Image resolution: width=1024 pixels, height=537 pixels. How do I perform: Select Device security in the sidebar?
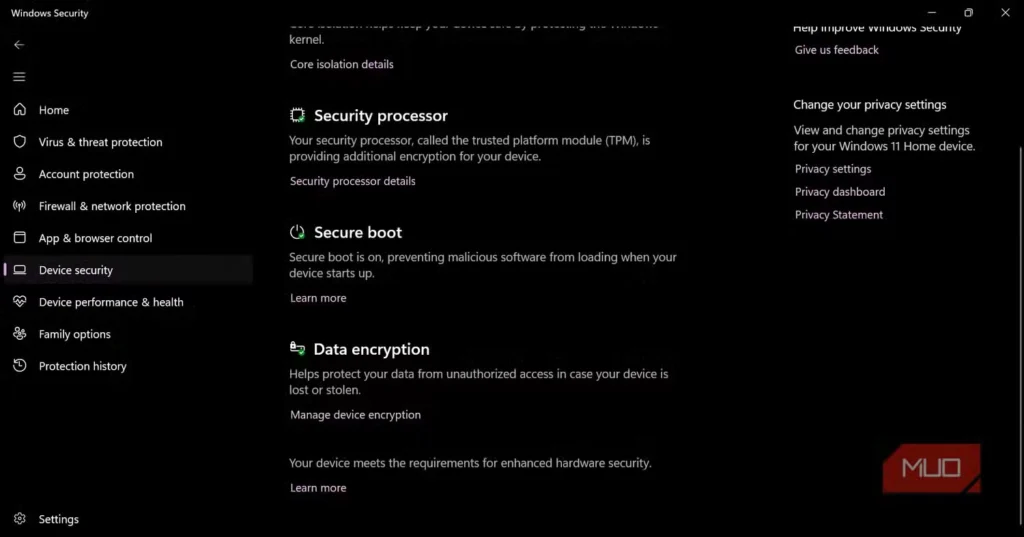(x=76, y=270)
